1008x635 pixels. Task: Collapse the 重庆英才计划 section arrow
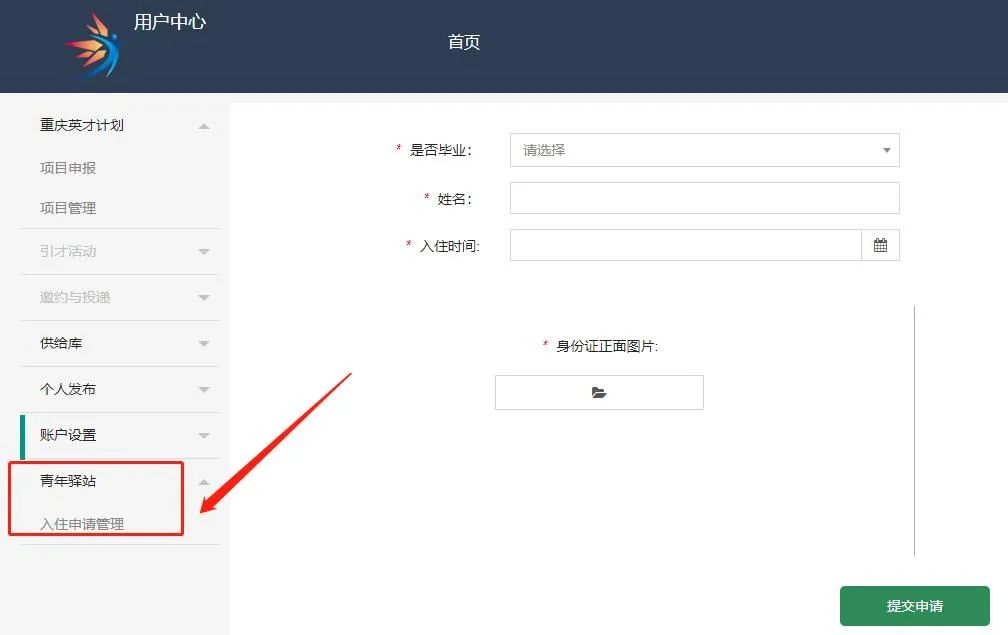point(204,126)
